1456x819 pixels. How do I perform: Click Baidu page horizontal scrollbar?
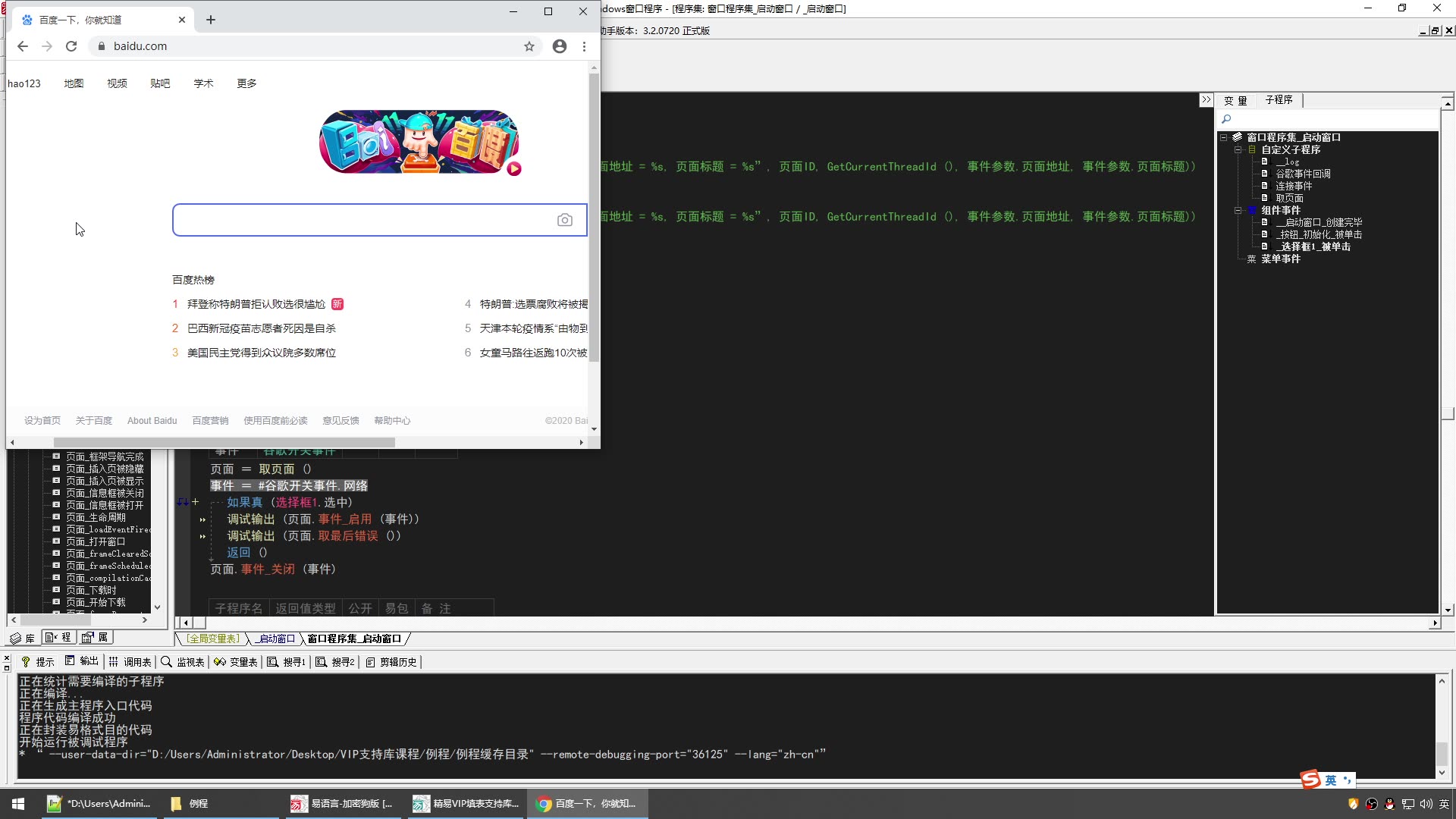(224, 442)
